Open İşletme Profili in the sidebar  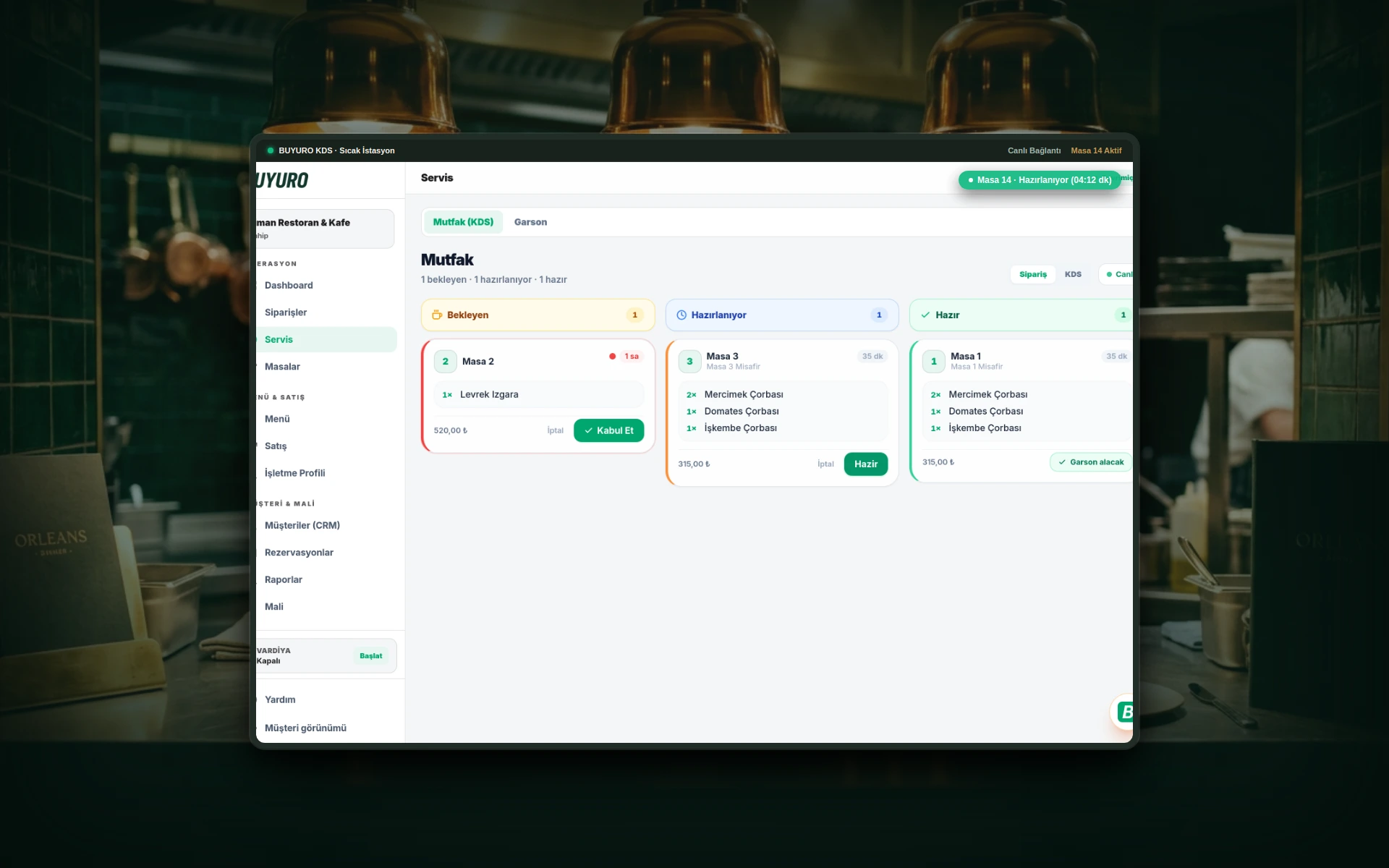click(326, 473)
